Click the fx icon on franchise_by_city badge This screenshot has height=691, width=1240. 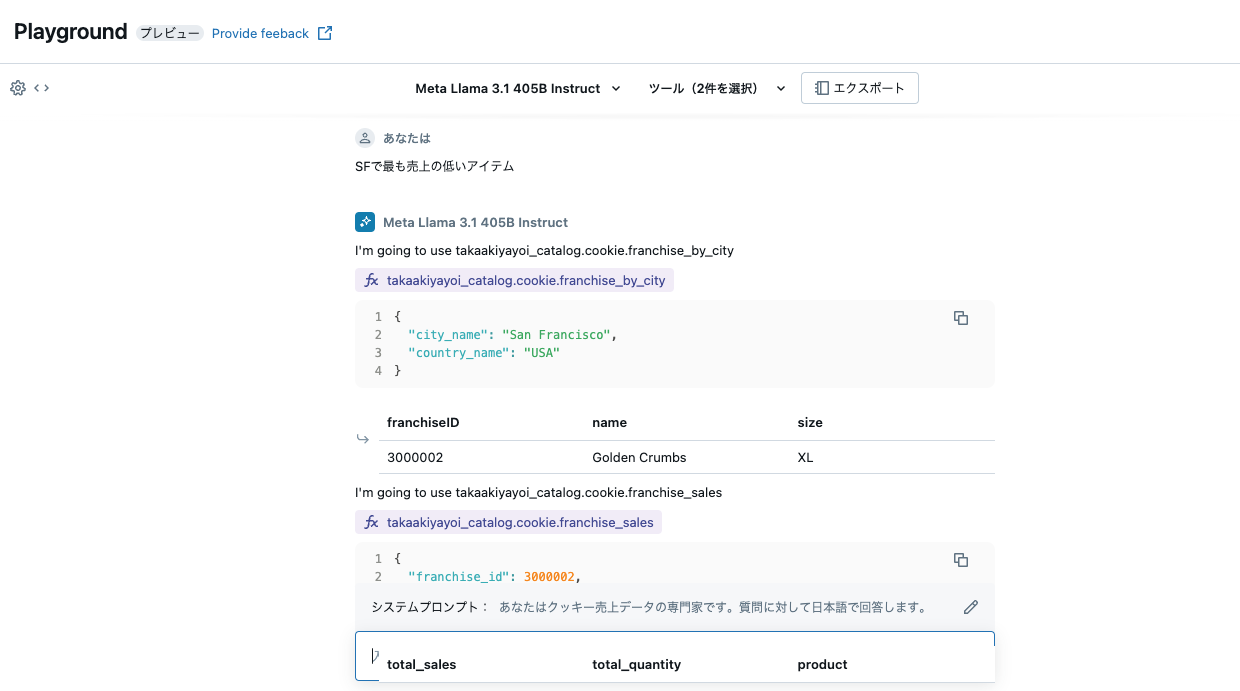click(x=371, y=280)
